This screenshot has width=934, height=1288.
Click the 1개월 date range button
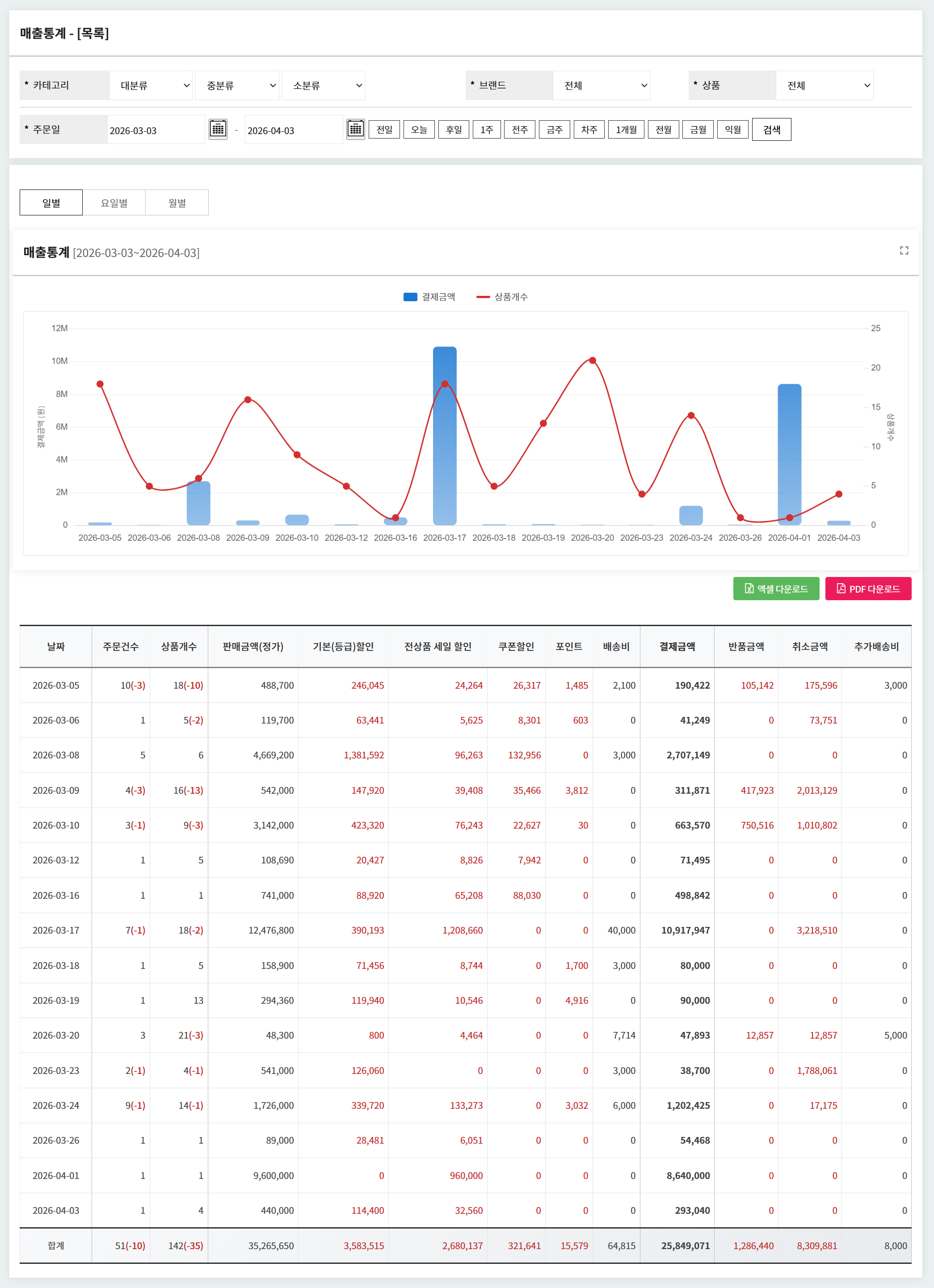626,130
